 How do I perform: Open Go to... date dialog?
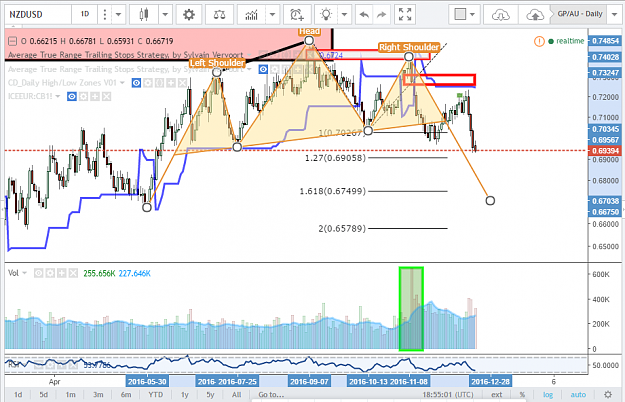(x=271, y=394)
